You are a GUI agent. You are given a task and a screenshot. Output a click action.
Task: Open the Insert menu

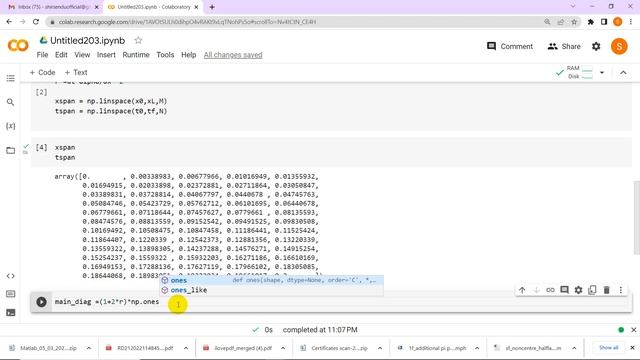106,55
